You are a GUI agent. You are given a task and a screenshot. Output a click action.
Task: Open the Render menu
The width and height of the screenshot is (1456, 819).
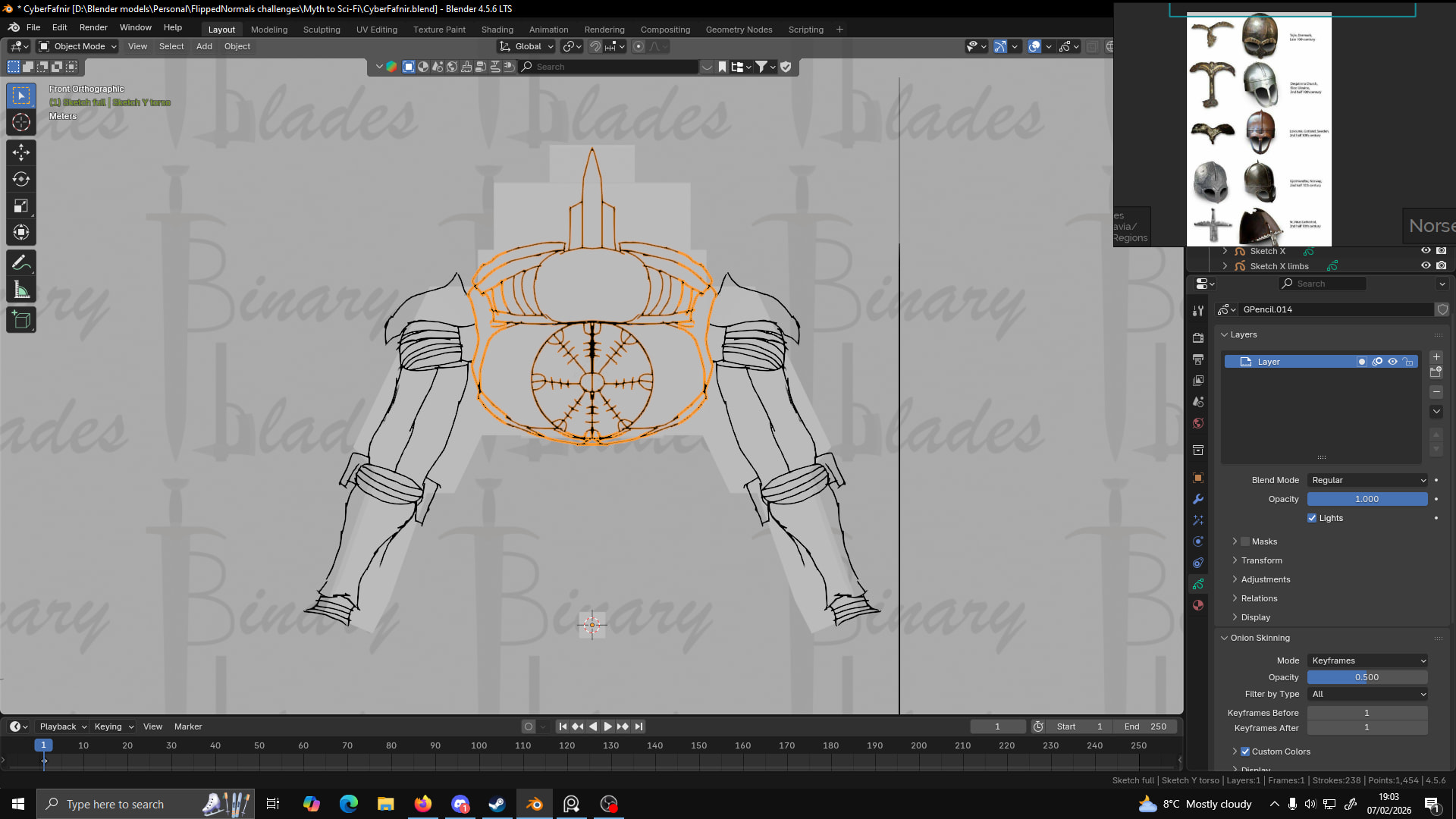pyautogui.click(x=93, y=27)
